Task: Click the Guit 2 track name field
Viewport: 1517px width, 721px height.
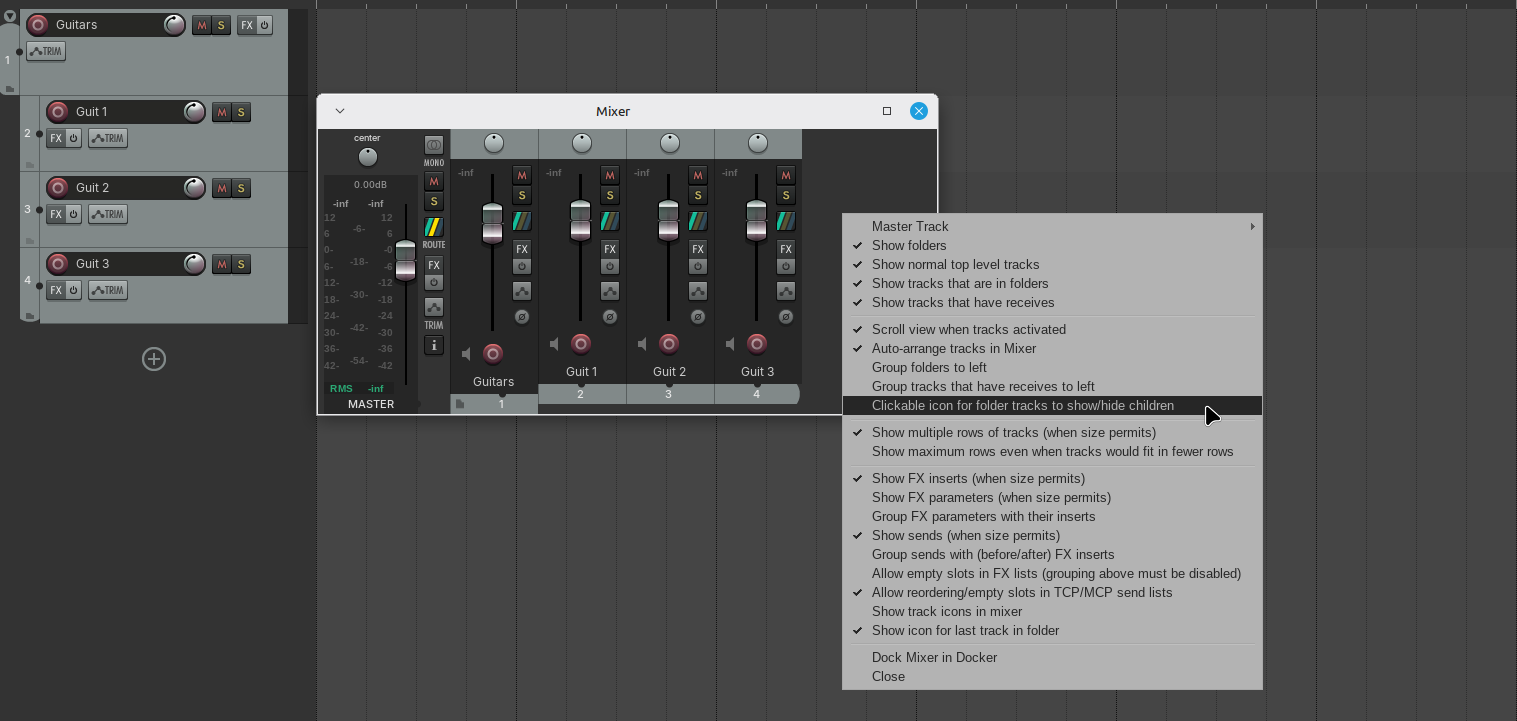Action: [x=126, y=188]
